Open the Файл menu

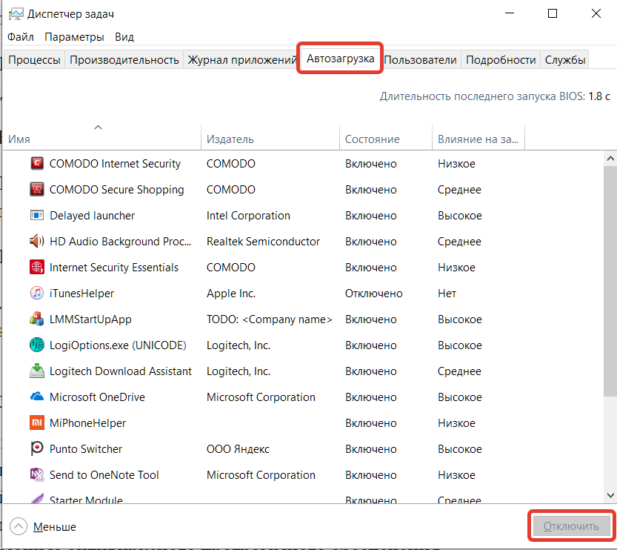point(20,37)
